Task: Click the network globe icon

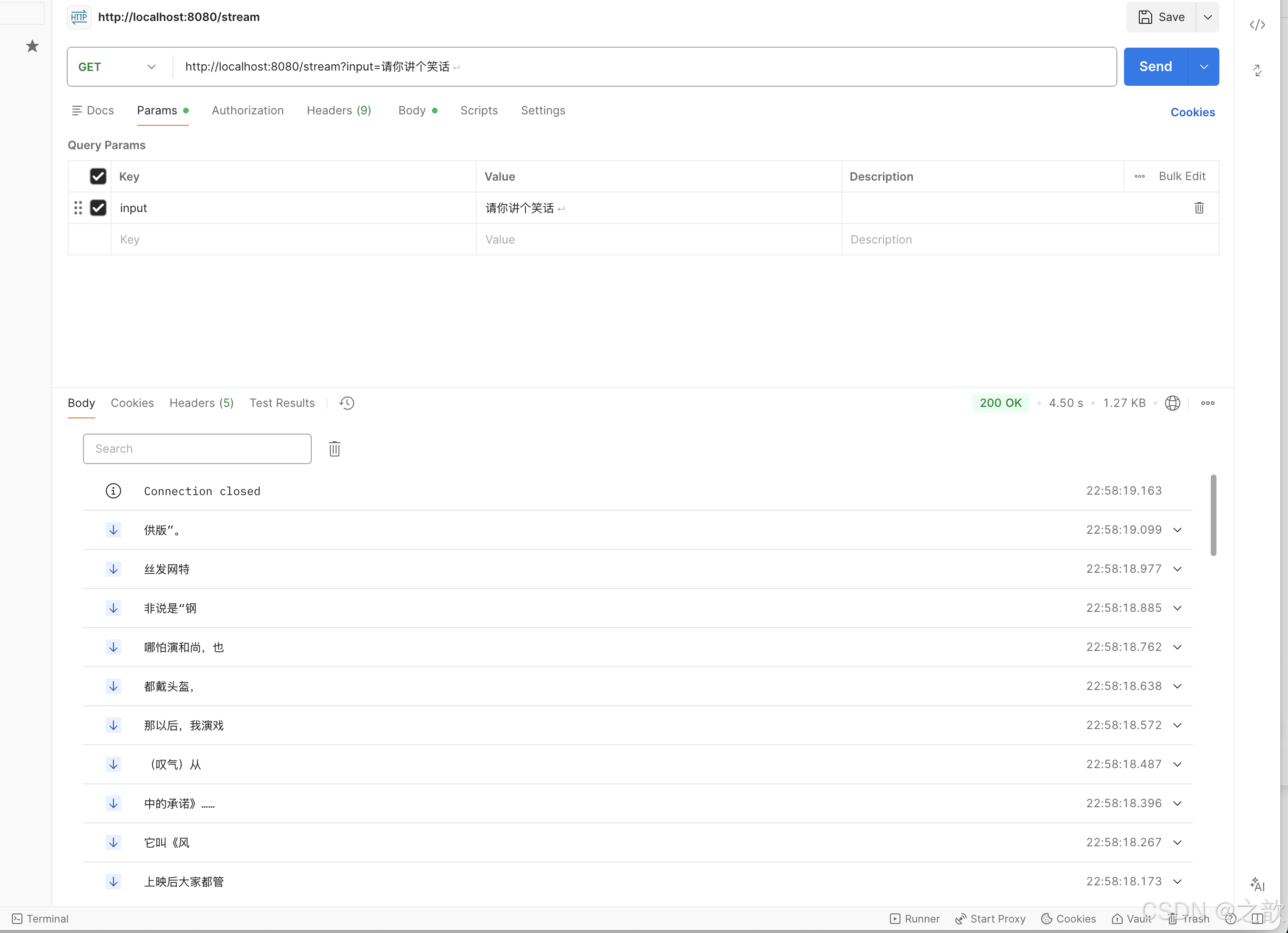Action: 1172,403
